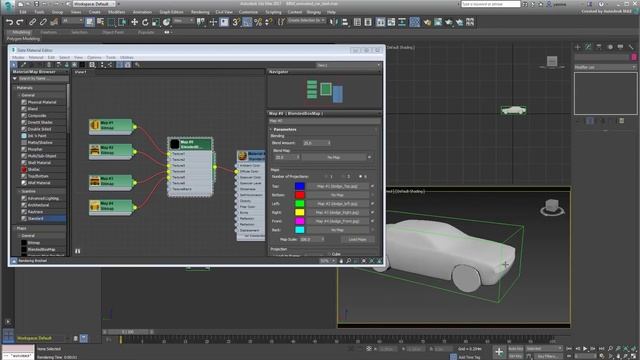The image size is (640, 360).
Task: Toggle the Left map checkbox
Action: click(x=372, y=204)
